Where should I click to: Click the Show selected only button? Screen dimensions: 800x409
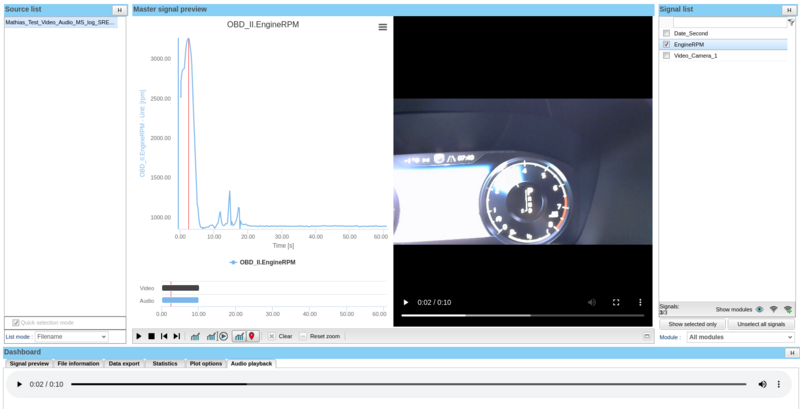(692, 324)
